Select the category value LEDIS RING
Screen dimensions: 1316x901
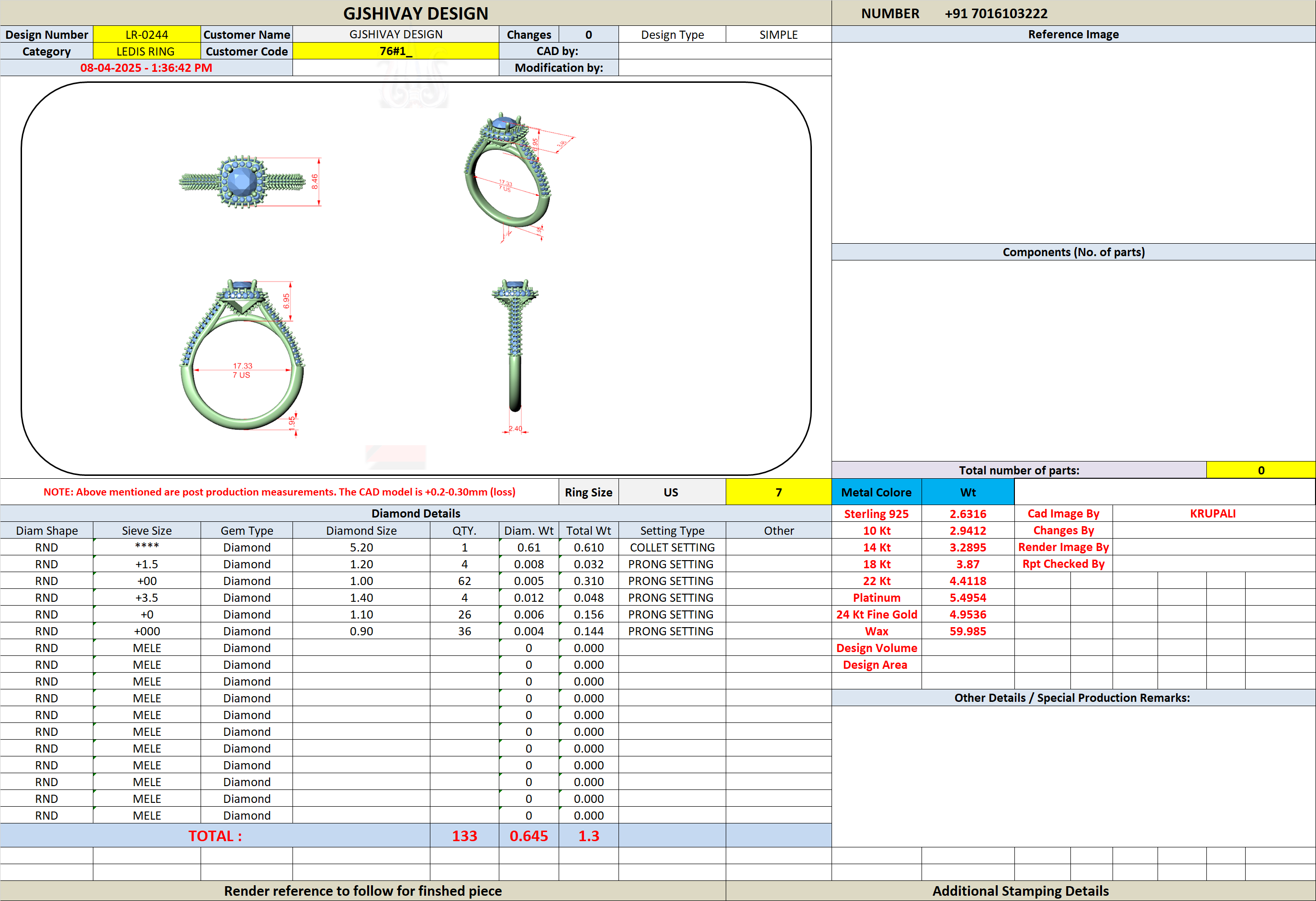(x=146, y=52)
